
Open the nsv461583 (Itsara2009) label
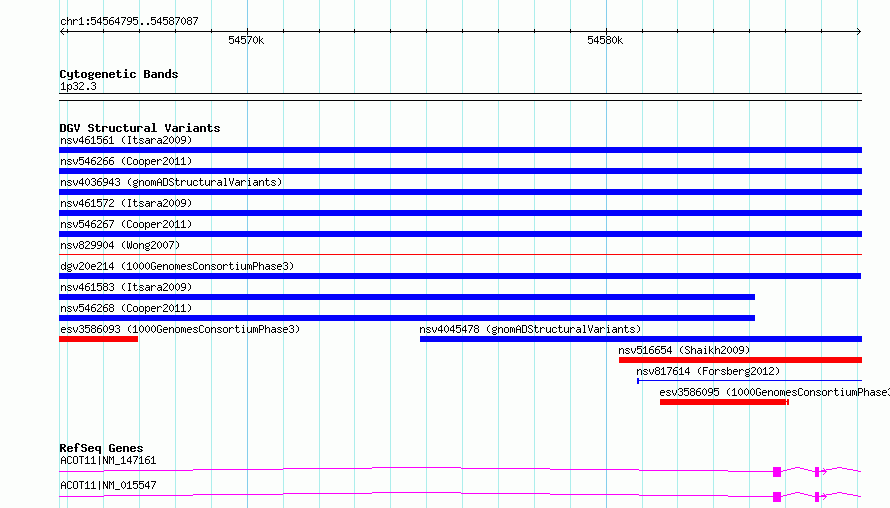click(x=126, y=287)
